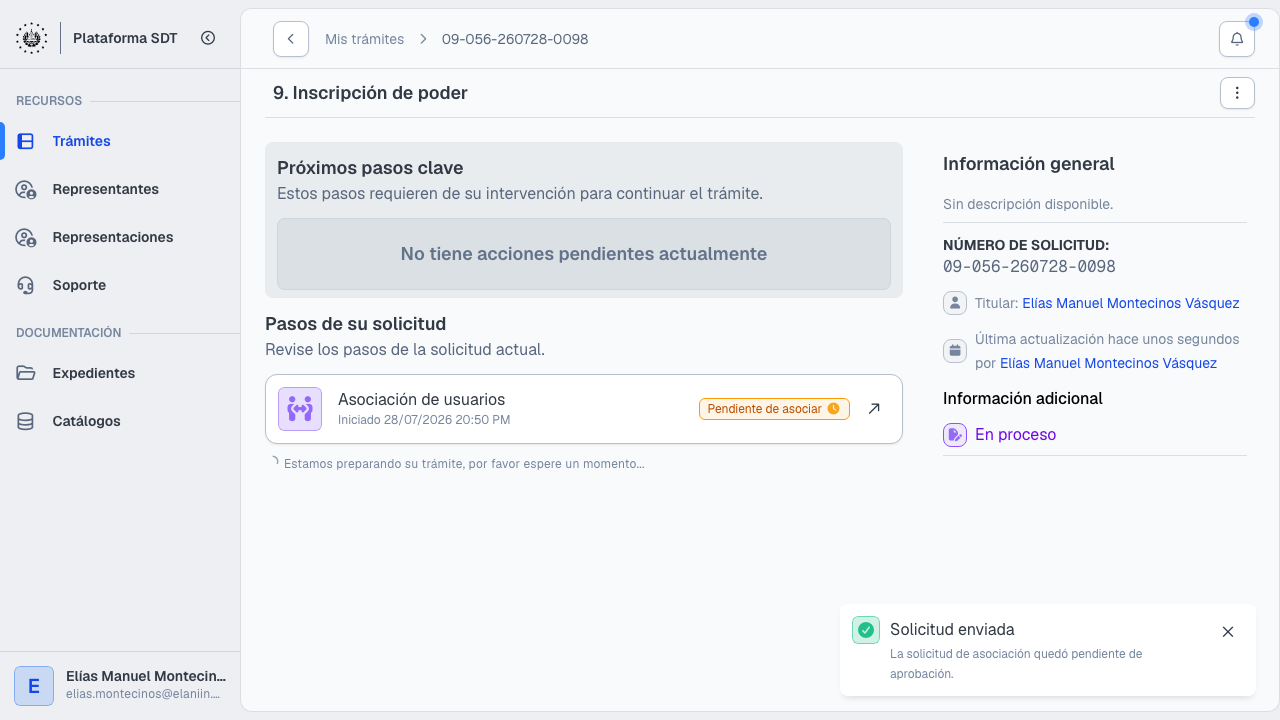The image size is (1280, 720).
Task: Click the Catálogos database icon
Action: coord(26,421)
